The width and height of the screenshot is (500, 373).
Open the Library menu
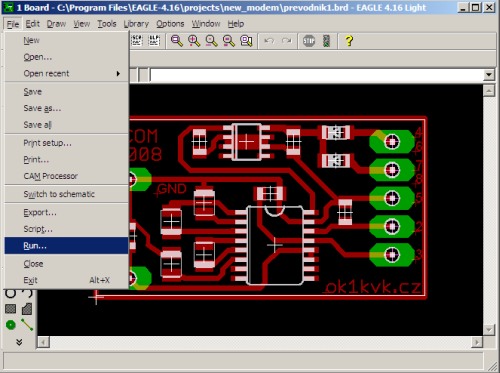(136, 24)
